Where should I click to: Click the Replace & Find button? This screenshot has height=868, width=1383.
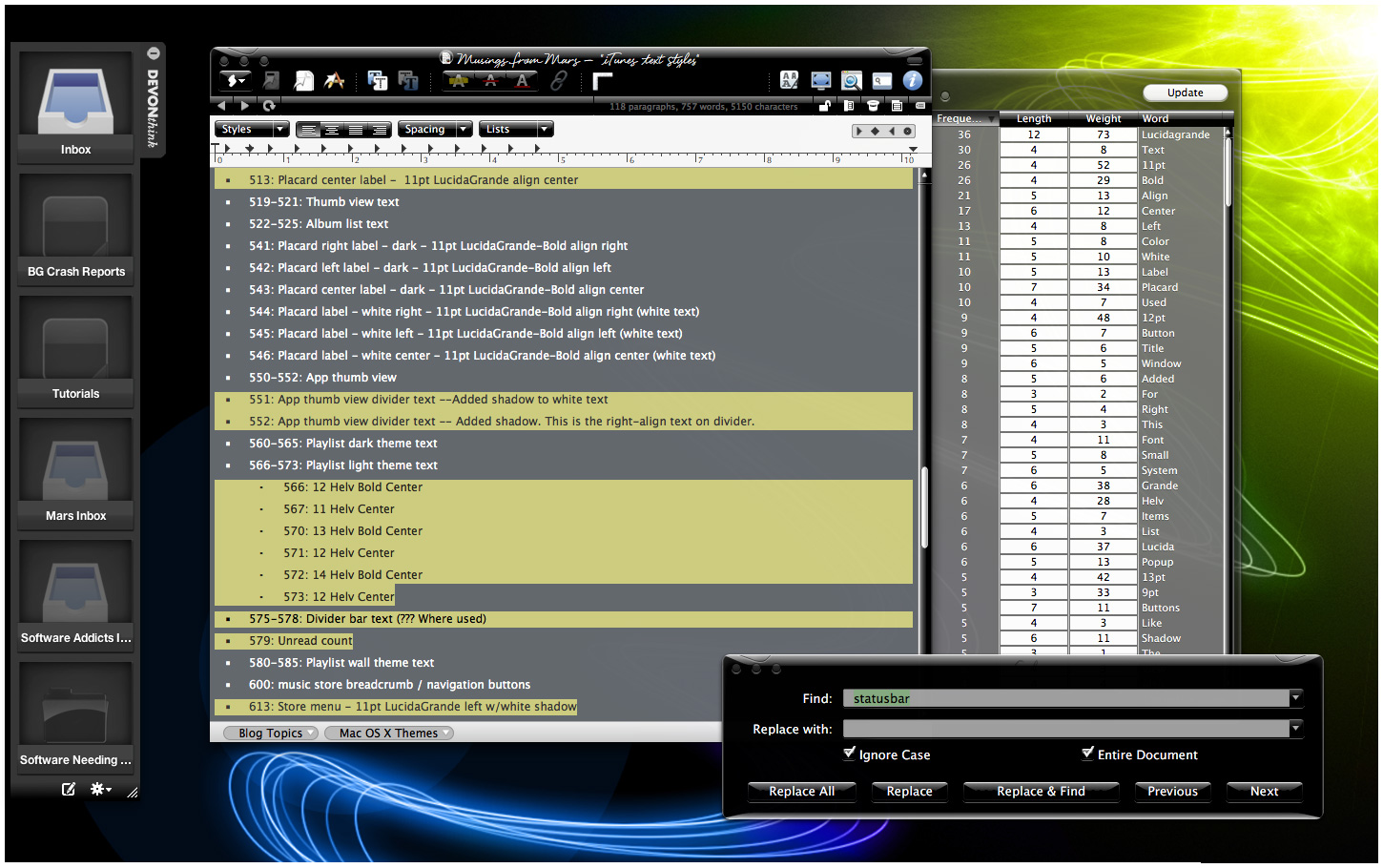pos(1041,791)
